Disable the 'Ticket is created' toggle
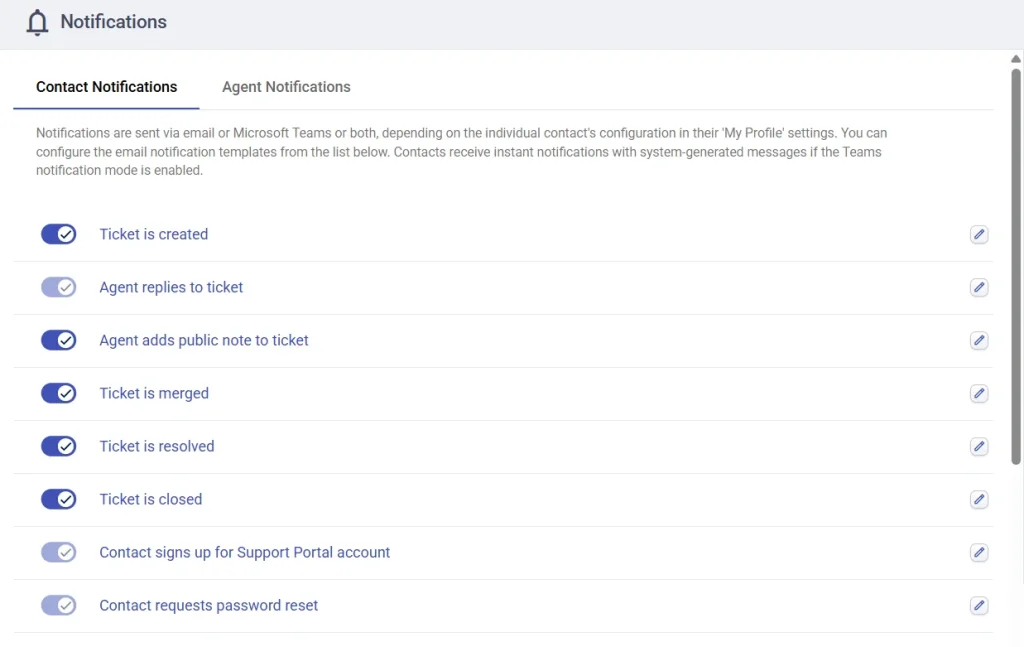The image size is (1024, 647). coord(58,234)
